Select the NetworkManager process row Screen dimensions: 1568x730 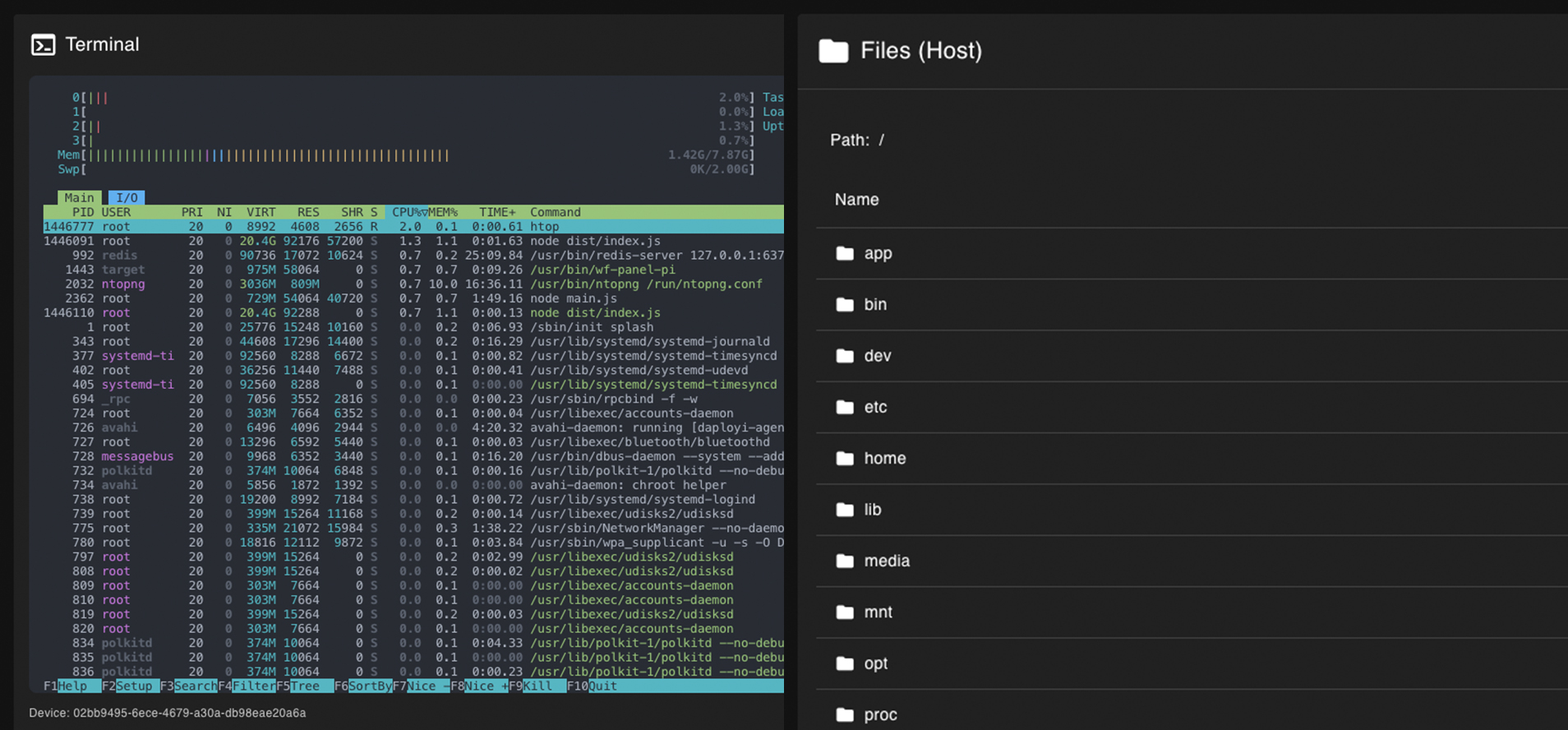tap(413, 529)
